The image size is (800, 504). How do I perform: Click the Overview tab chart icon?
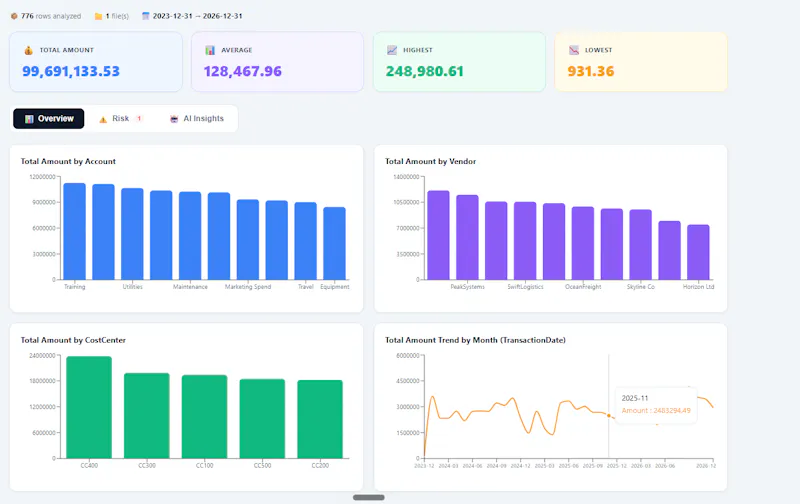pos(29,119)
